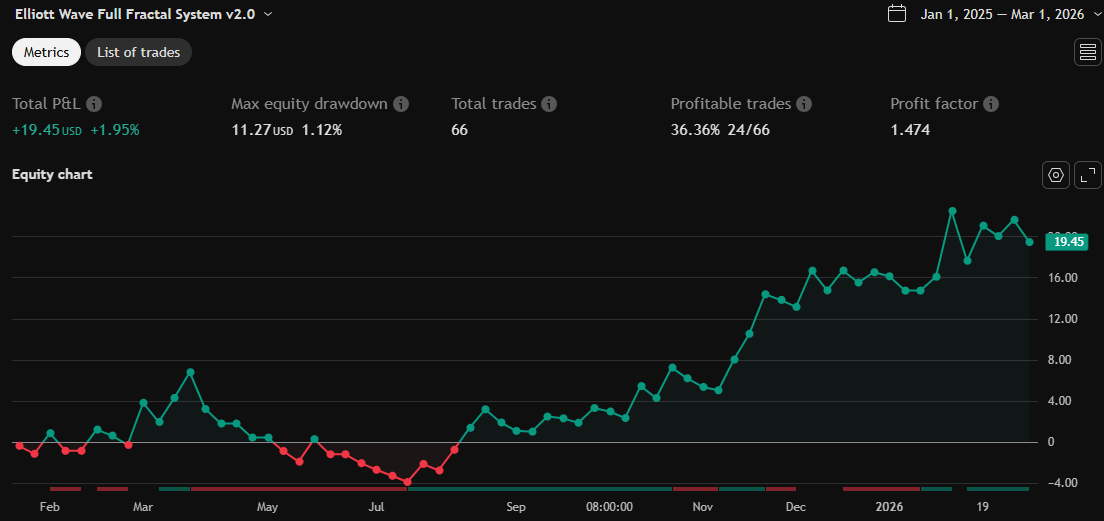Screen dimensions: 1104x521
Task: Select the lowest red point on the equity curve
Action: click(x=407, y=482)
